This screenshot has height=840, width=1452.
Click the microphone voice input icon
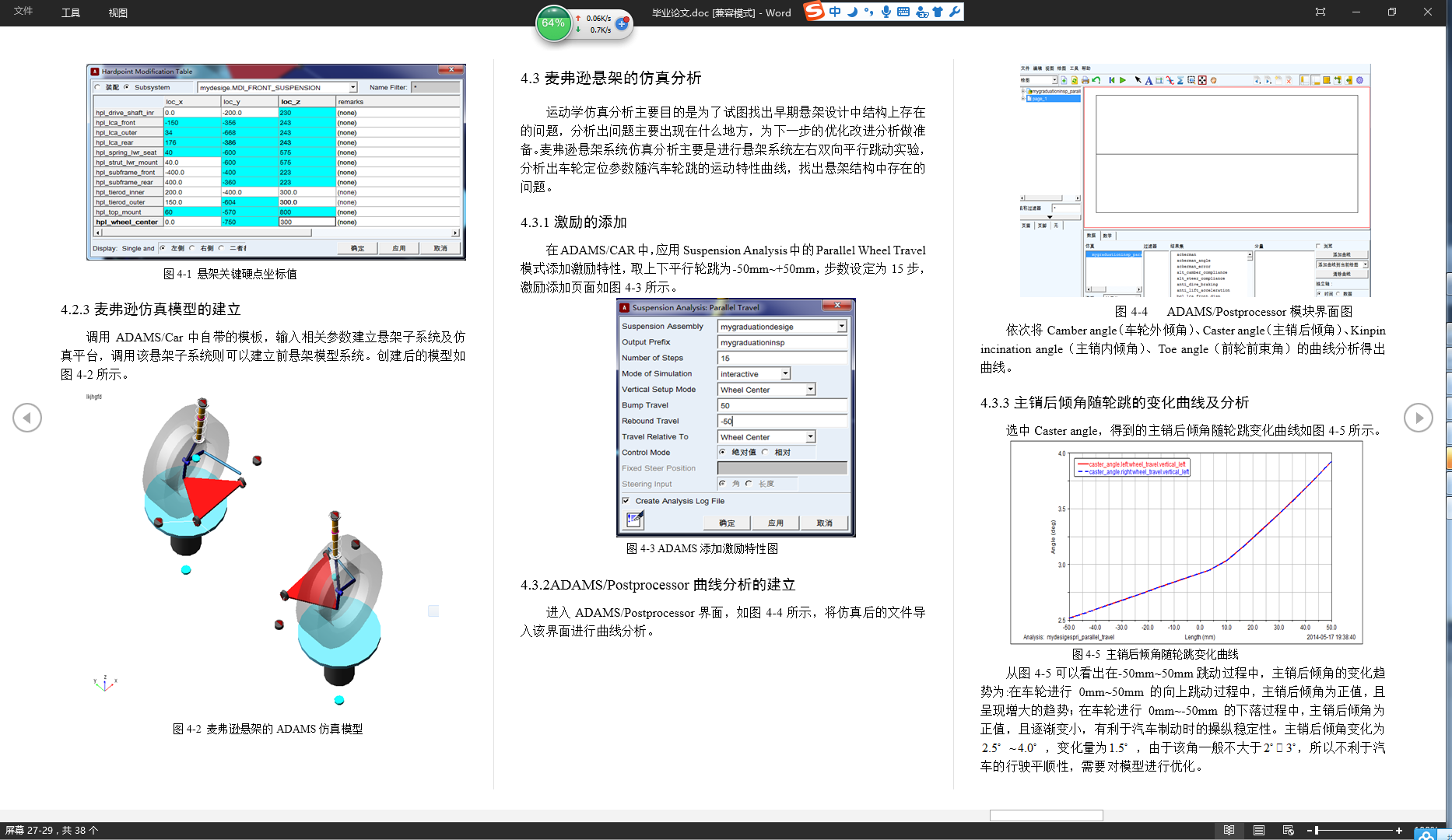[x=886, y=12]
